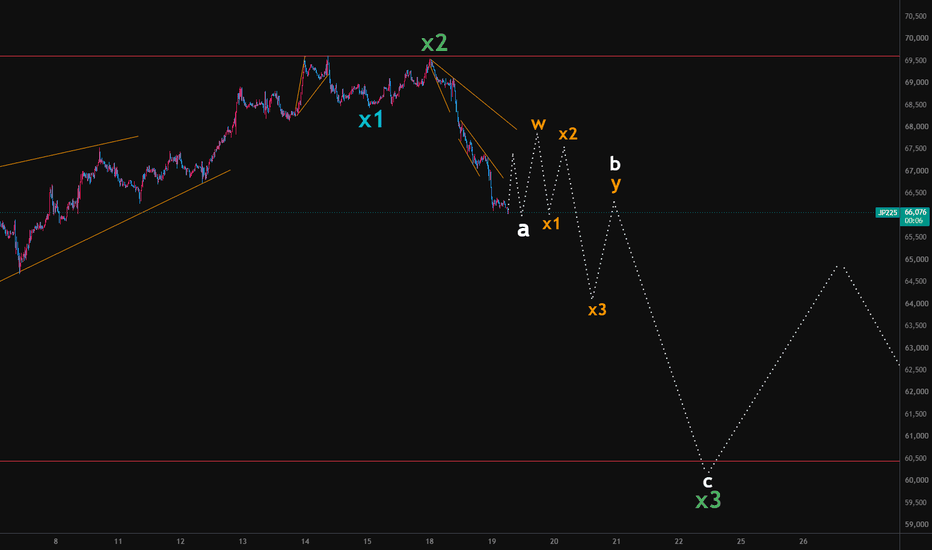Image resolution: width=932 pixels, height=550 pixels.
Task: Select the lower red horizontal support line
Action: [x=449, y=461]
